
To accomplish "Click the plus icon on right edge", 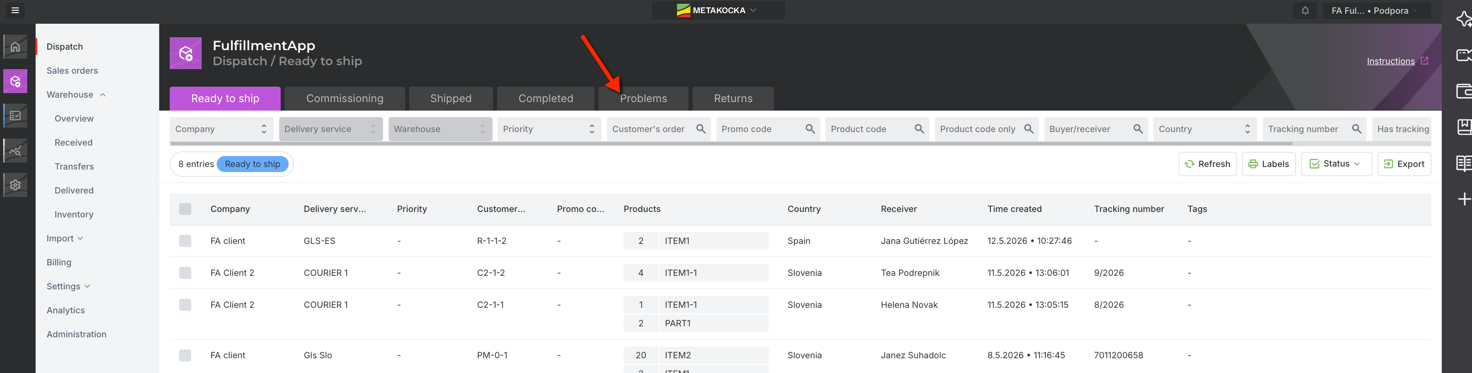I will [1464, 199].
